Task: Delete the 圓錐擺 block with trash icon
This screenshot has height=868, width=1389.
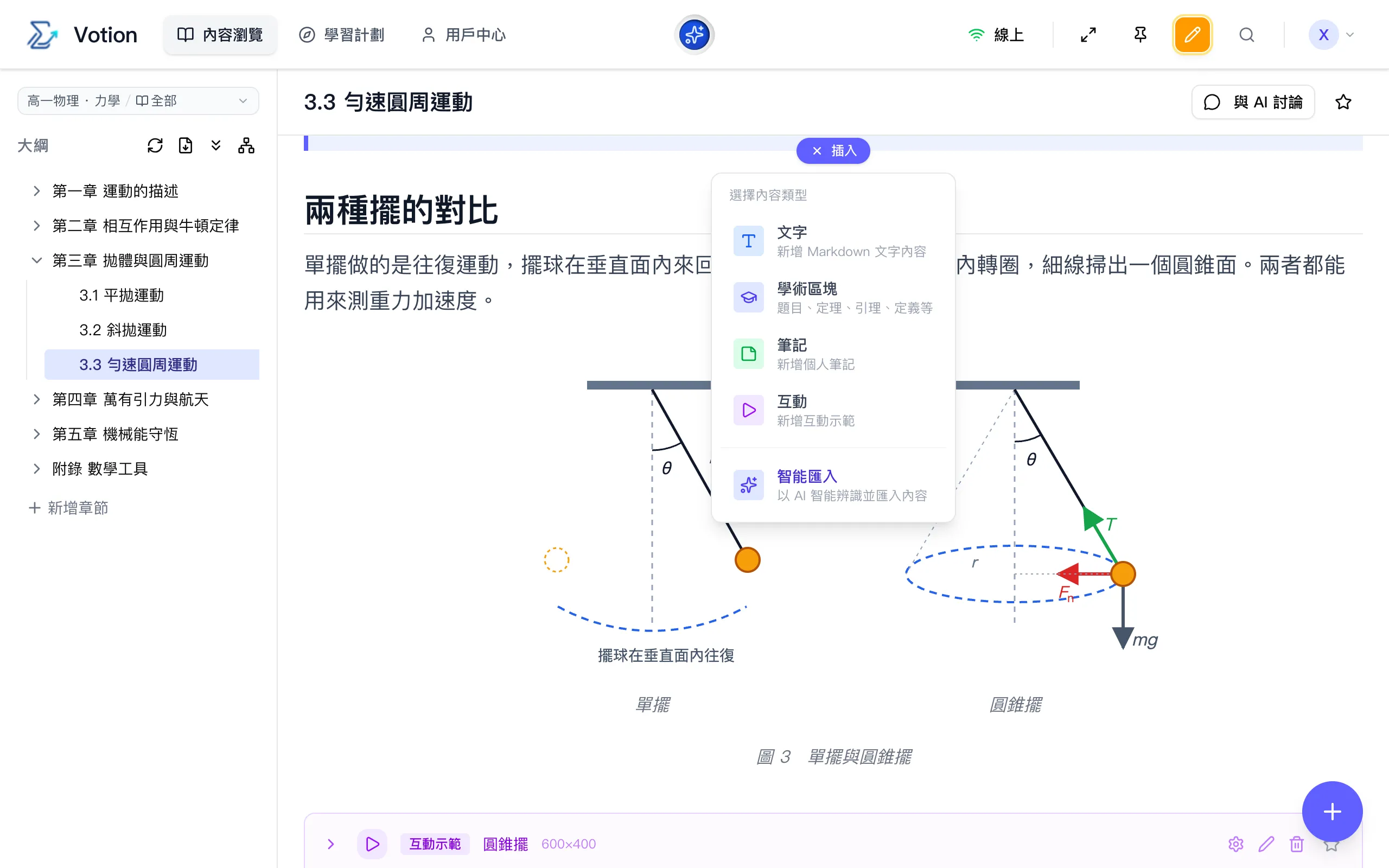Action: coord(1297,844)
